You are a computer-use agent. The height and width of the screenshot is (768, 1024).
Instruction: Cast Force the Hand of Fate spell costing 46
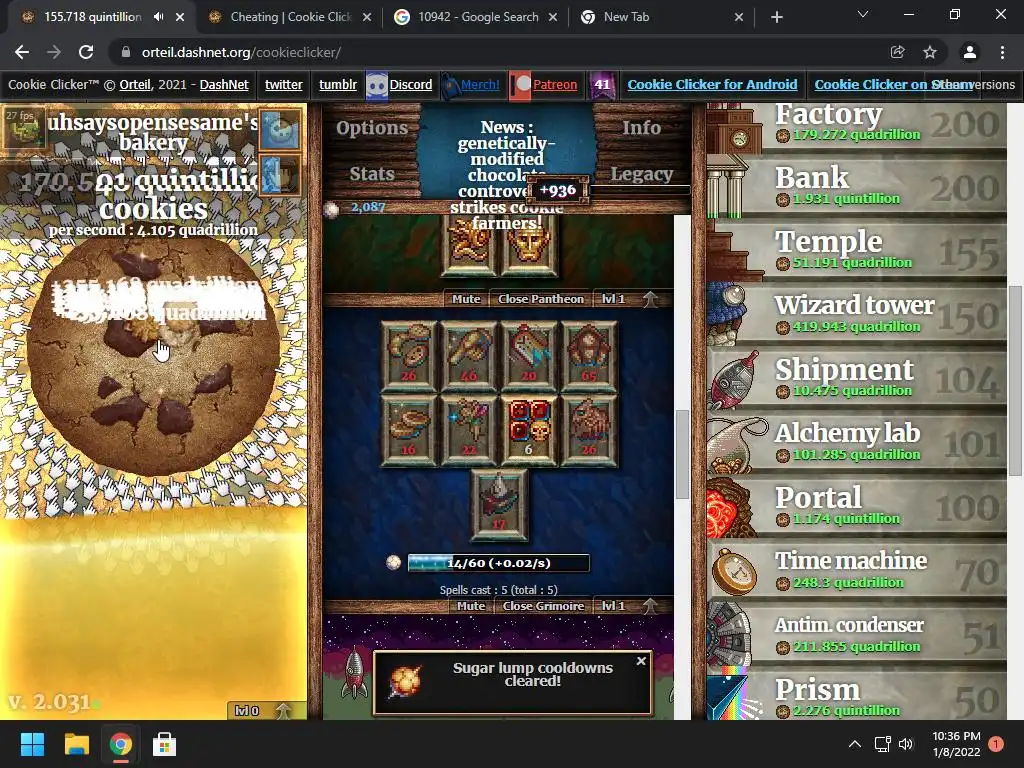pyautogui.click(x=469, y=356)
